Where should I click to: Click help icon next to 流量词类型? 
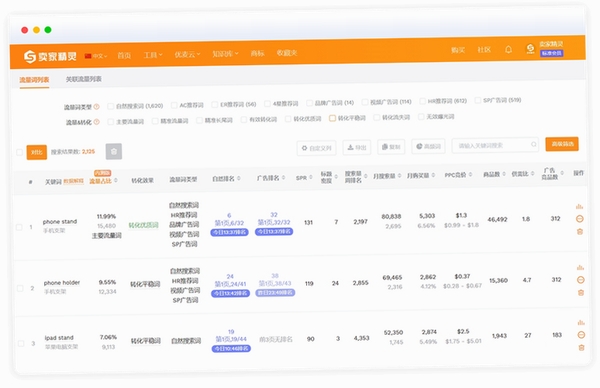tap(97, 107)
